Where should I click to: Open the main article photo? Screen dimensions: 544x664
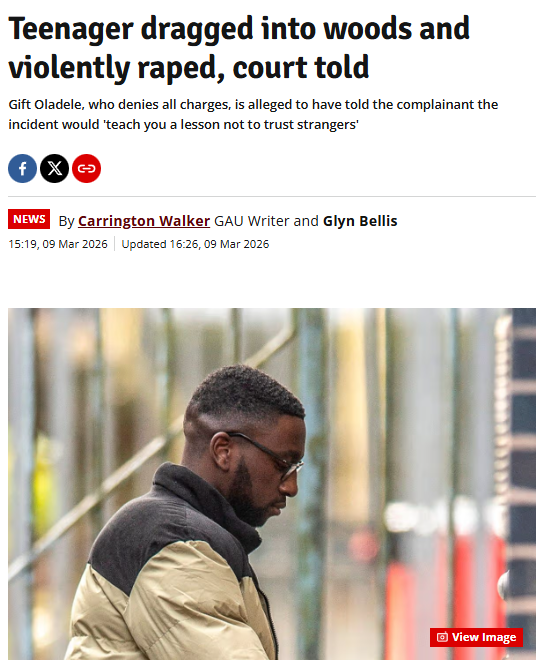click(272, 484)
